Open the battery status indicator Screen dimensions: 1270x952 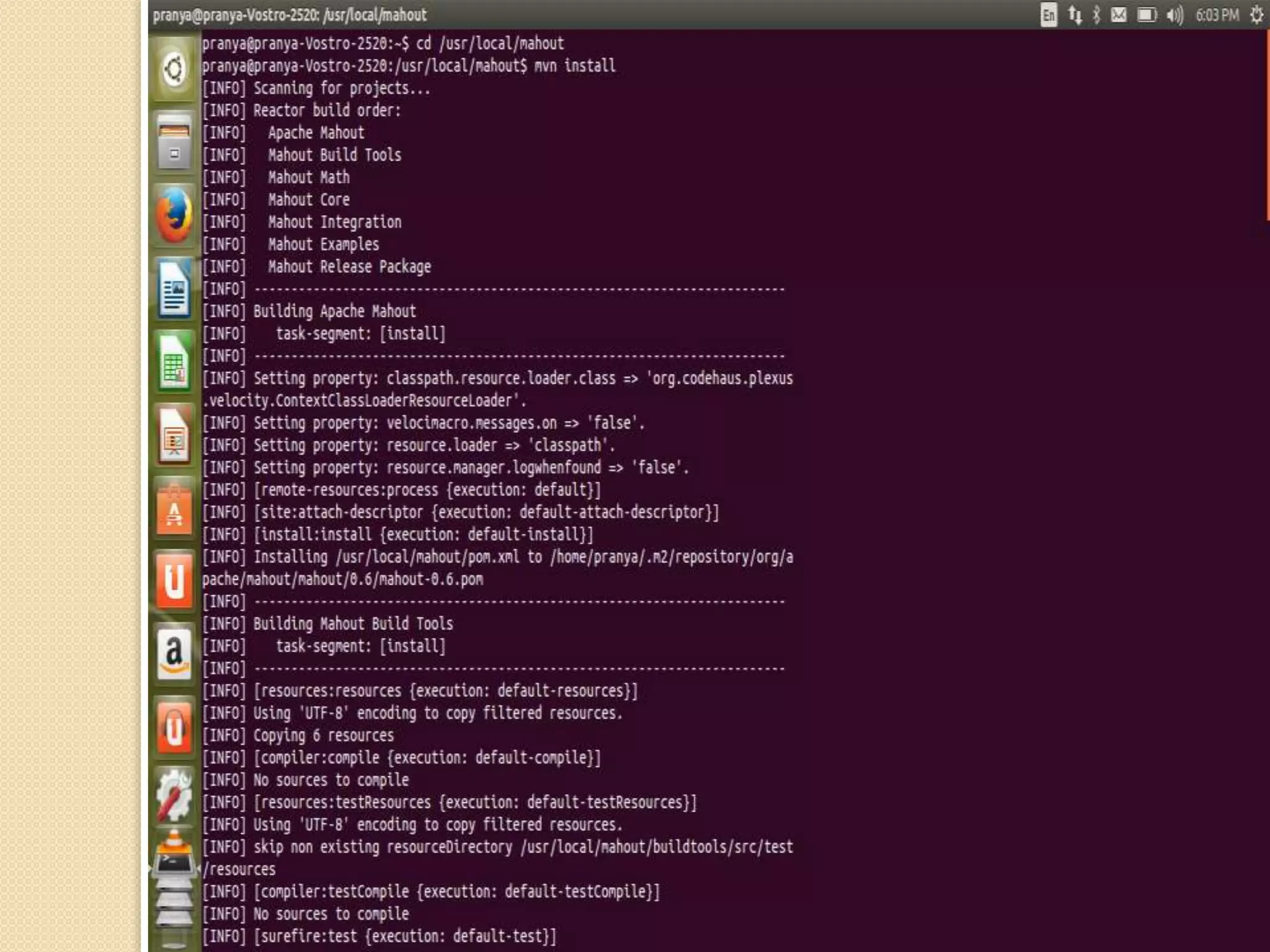1147,15
